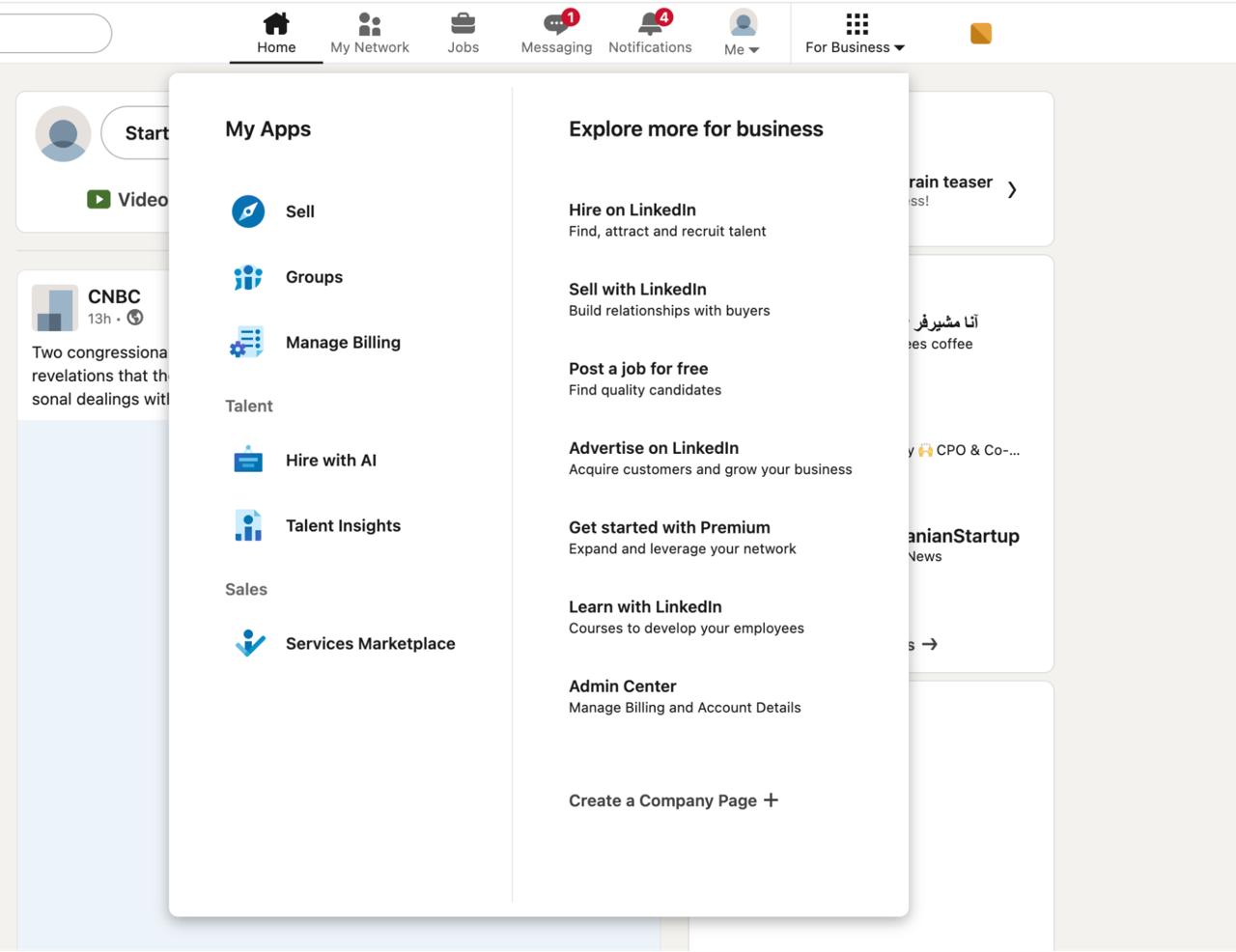Go to the Home tab
Viewport: 1236px width, 952px height.
276,34
